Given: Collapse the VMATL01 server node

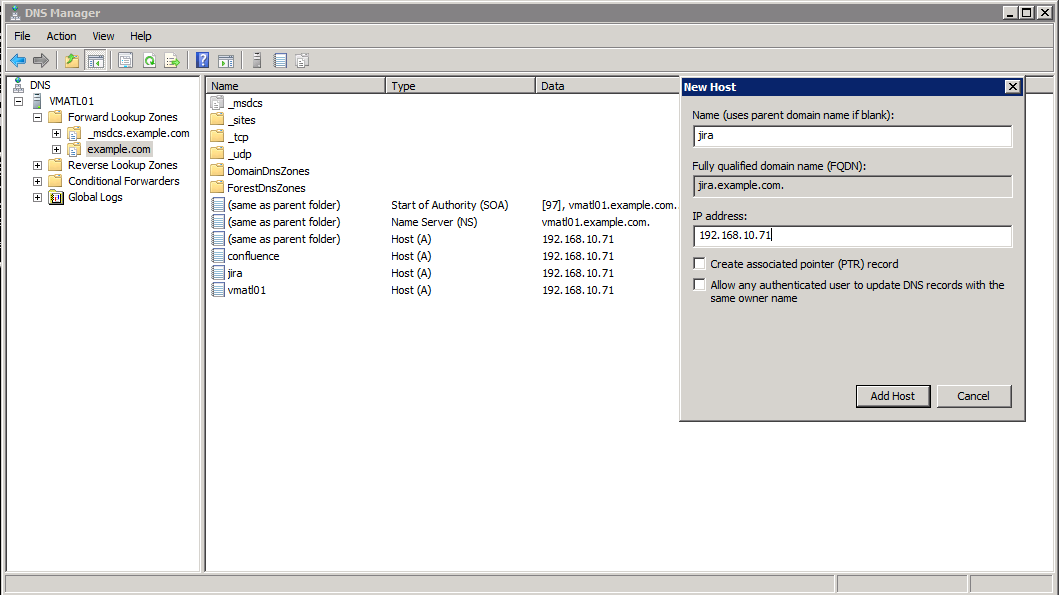Looking at the screenshot, I should coord(19,101).
